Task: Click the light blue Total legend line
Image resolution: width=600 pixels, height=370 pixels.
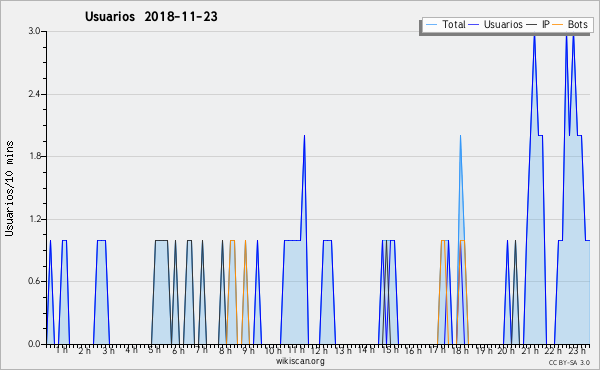Action: click(431, 25)
